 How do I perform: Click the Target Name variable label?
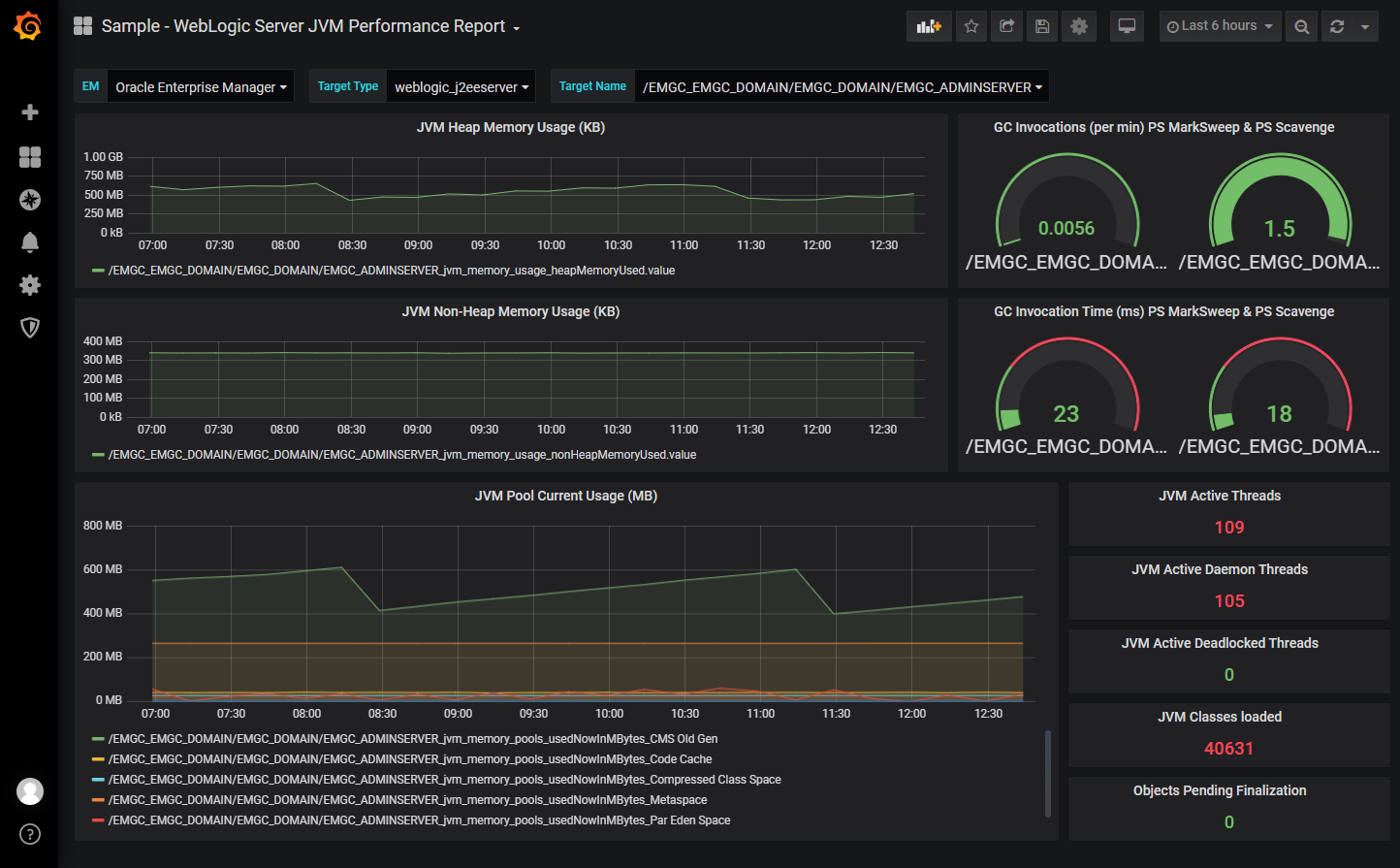(592, 86)
